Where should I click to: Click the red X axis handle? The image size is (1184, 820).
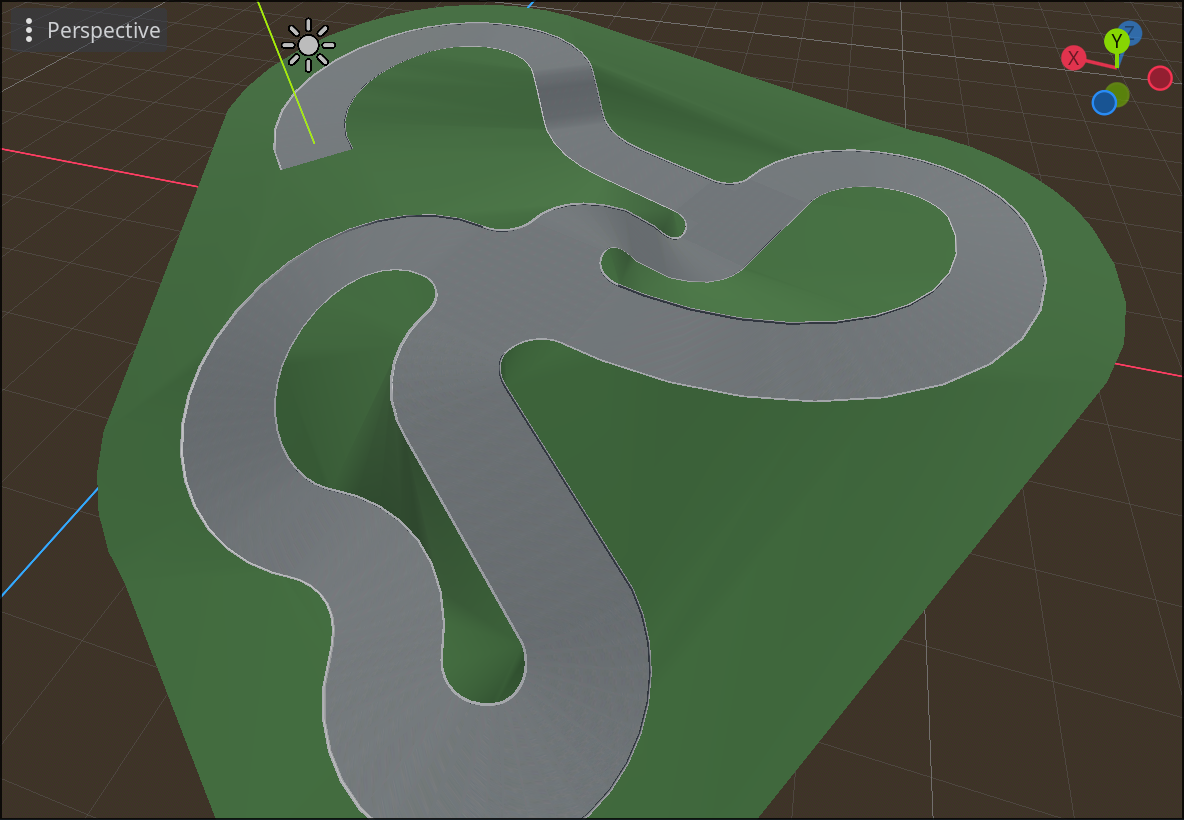click(x=1073, y=58)
